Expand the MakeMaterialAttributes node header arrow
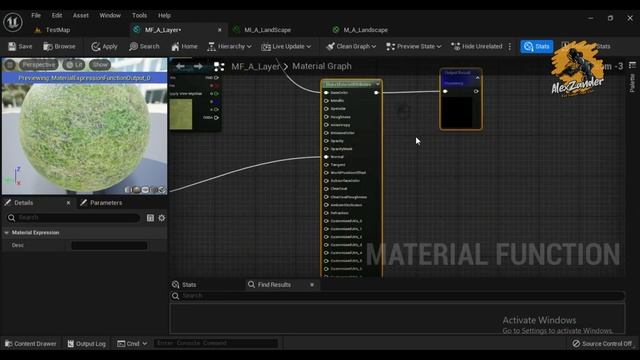This screenshot has height=360, width=640. (378, 84)
